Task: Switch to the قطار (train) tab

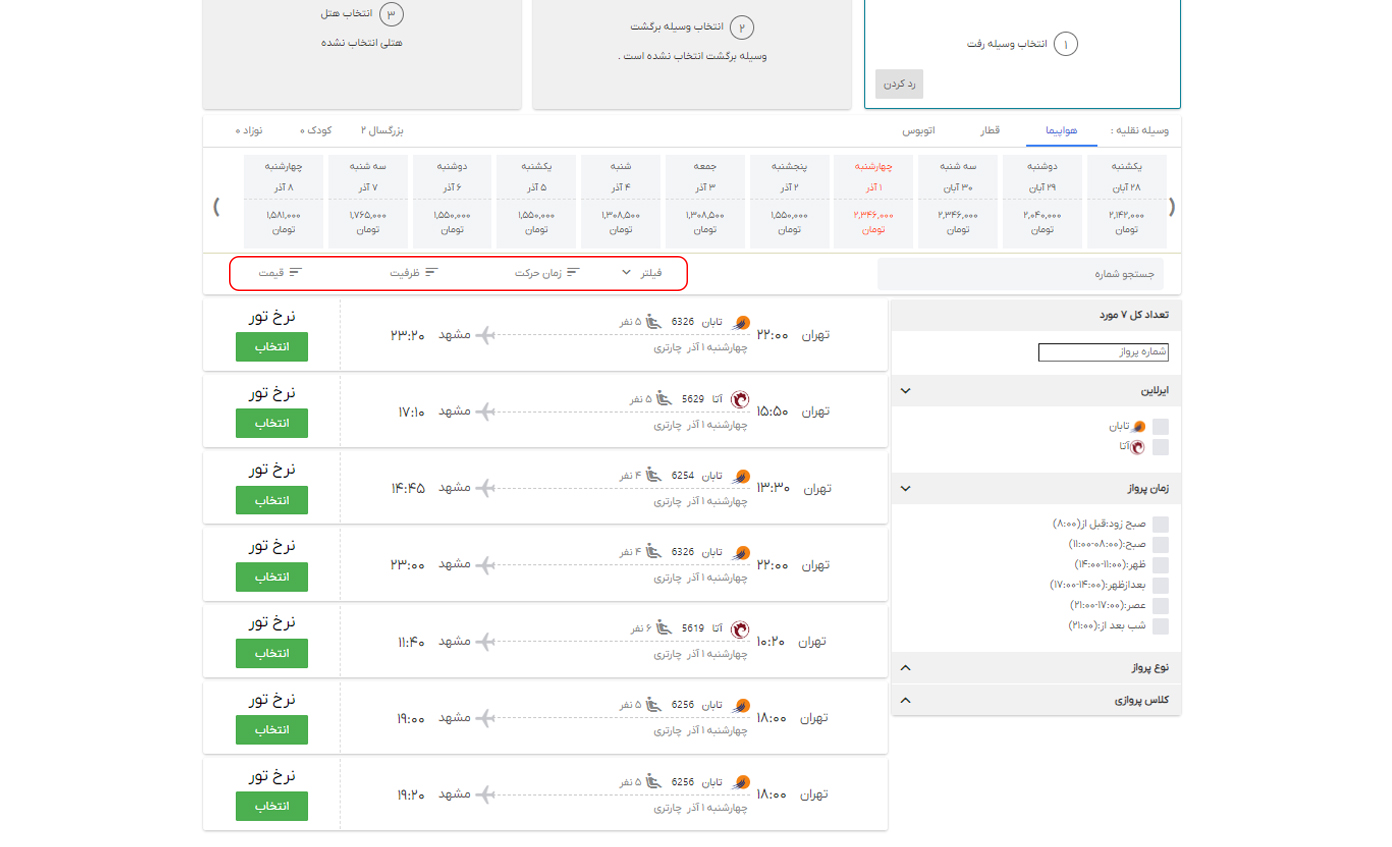Action: pyautogui.click(x=988, y=131)
